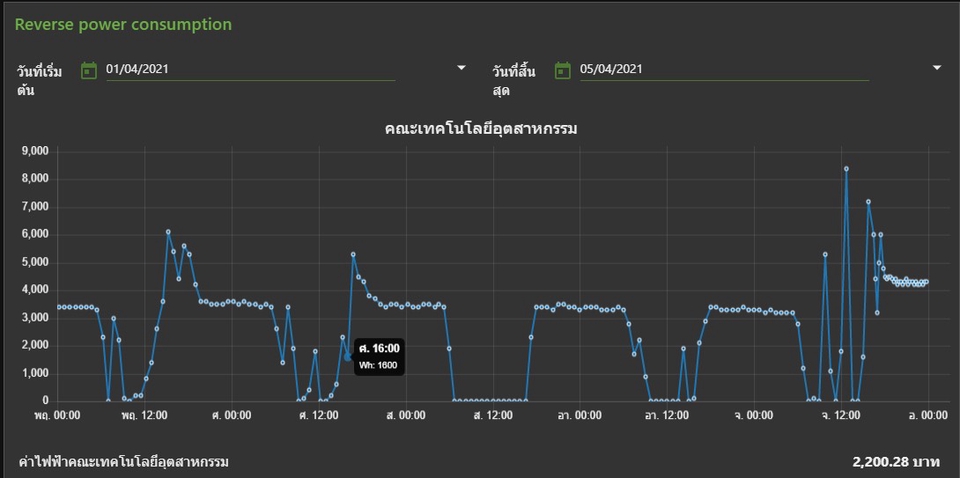Click the จ. 12:00 x-axis label

(841, 416)
